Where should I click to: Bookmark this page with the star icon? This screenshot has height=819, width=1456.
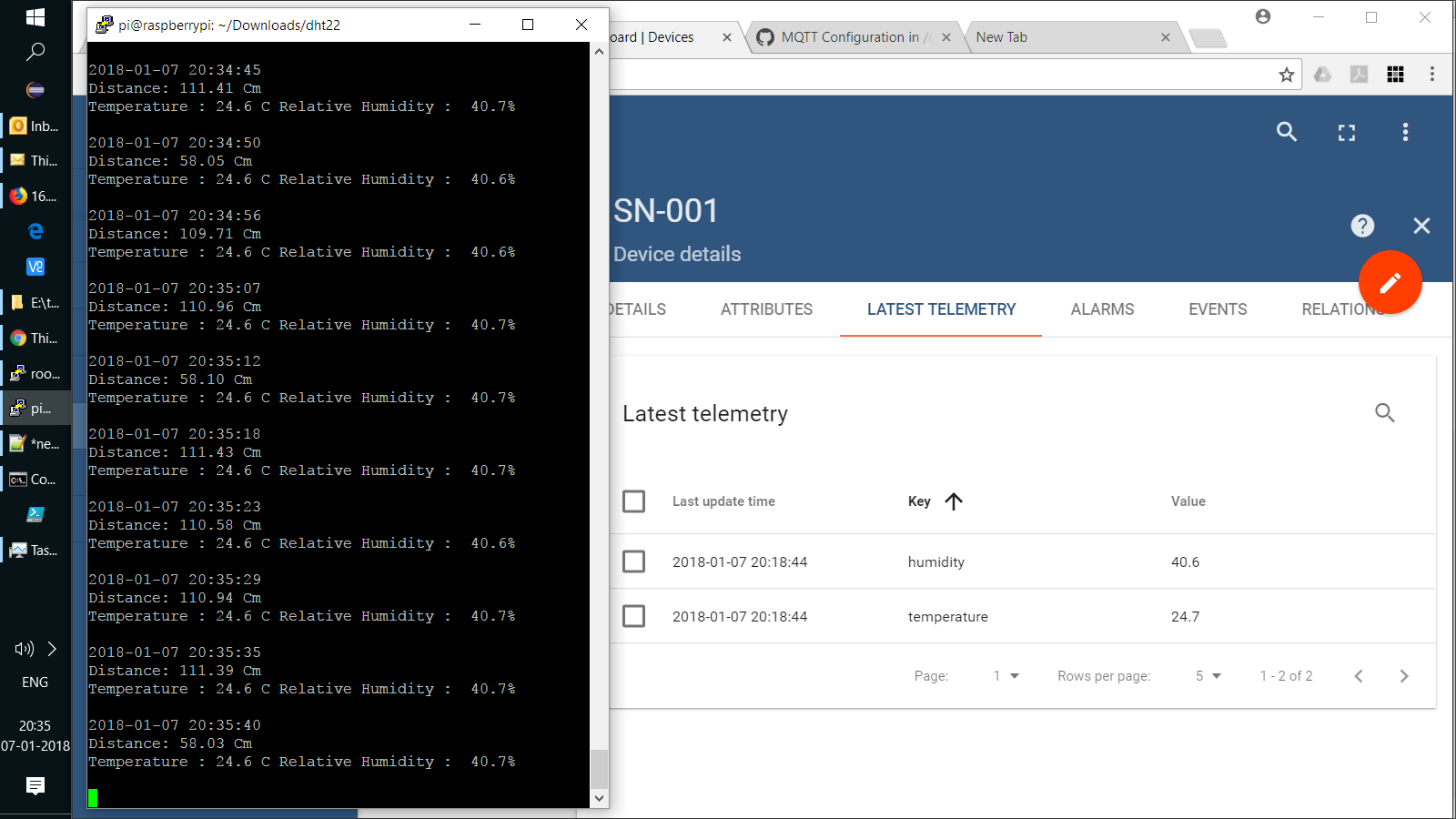point(1287,75)
